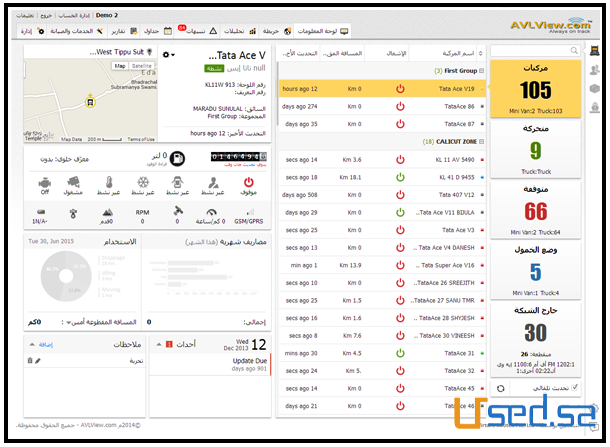Click the top user icon in right sidebar
Screen dimensions: 610x447
point(594,69)
